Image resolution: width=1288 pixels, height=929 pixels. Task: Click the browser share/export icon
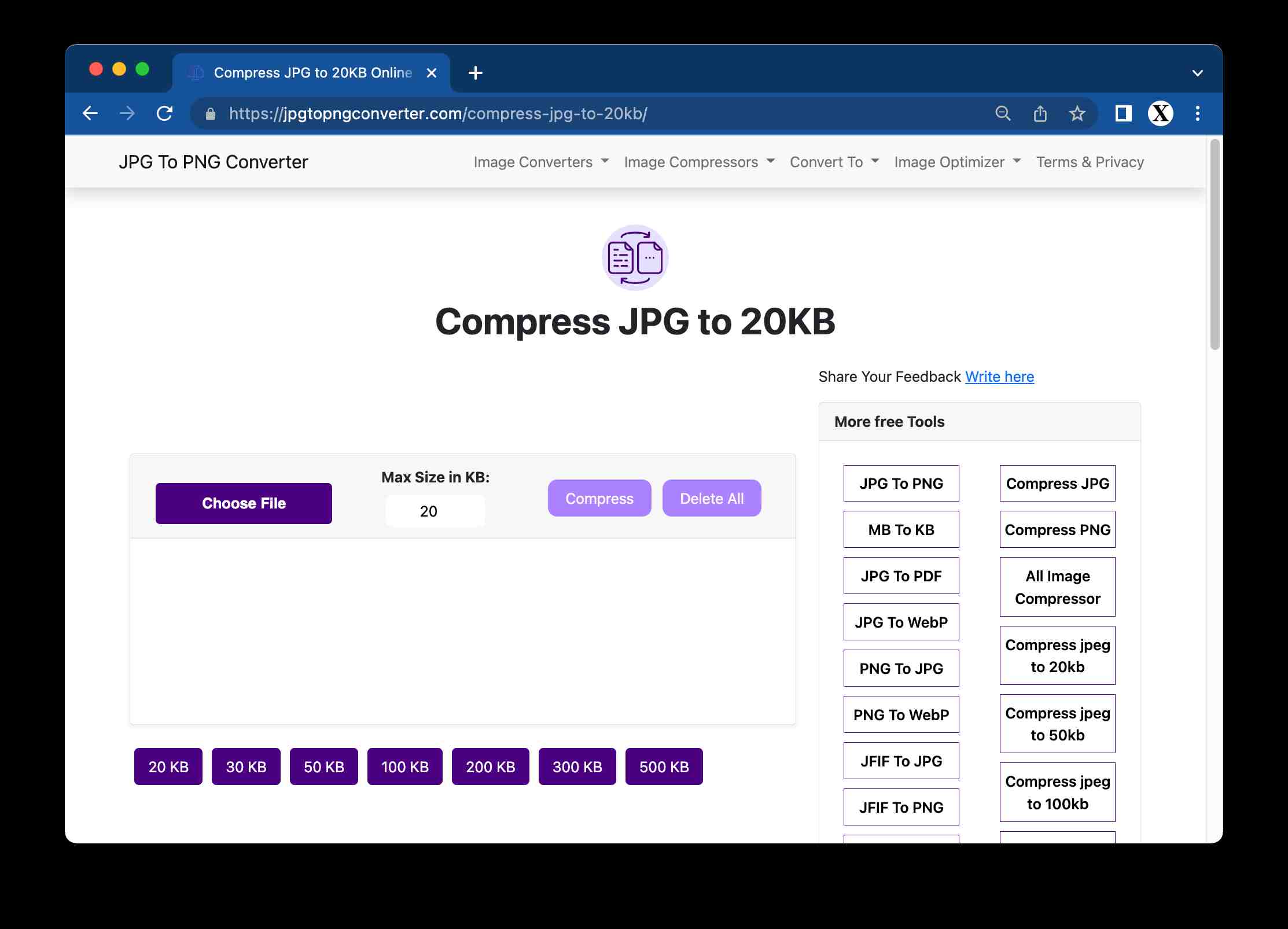pos(1040,113)
